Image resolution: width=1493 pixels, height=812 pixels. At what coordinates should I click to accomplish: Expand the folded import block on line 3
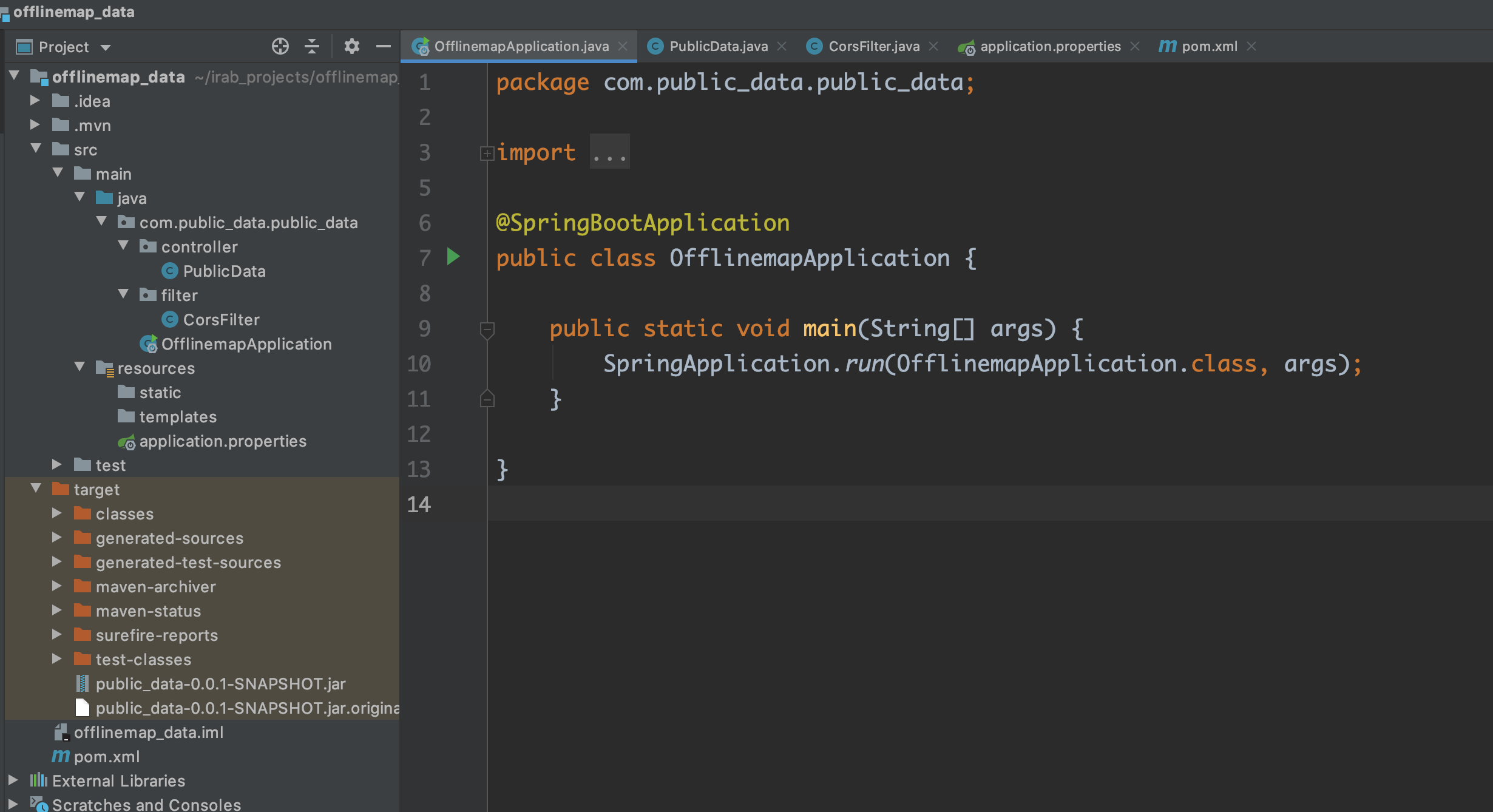pyautogui.click(x=487, y=153)
